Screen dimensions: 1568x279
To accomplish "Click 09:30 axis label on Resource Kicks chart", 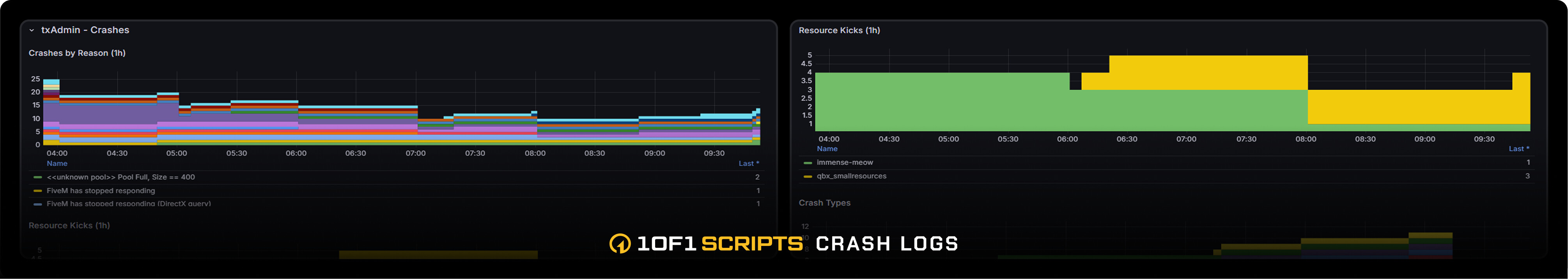I will pyautogui.click(x=1484, y=139).
